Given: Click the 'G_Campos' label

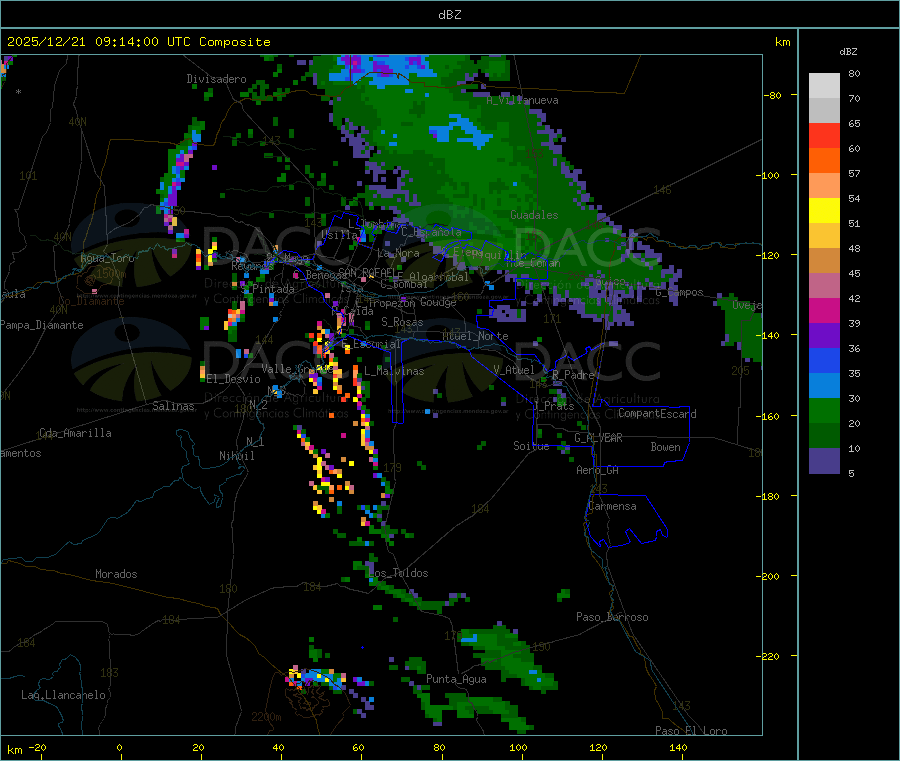Looking at the screenshot, I should (680, 293).
